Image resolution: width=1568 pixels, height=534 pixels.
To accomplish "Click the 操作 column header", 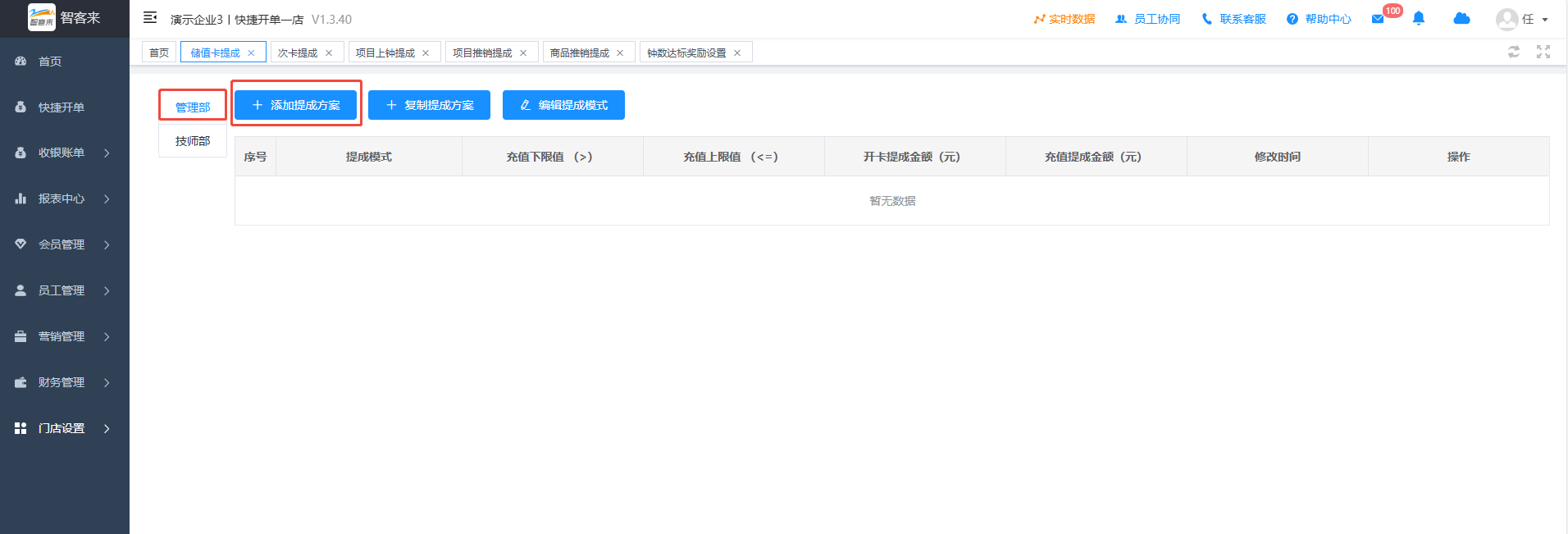I will [1459, 157].
